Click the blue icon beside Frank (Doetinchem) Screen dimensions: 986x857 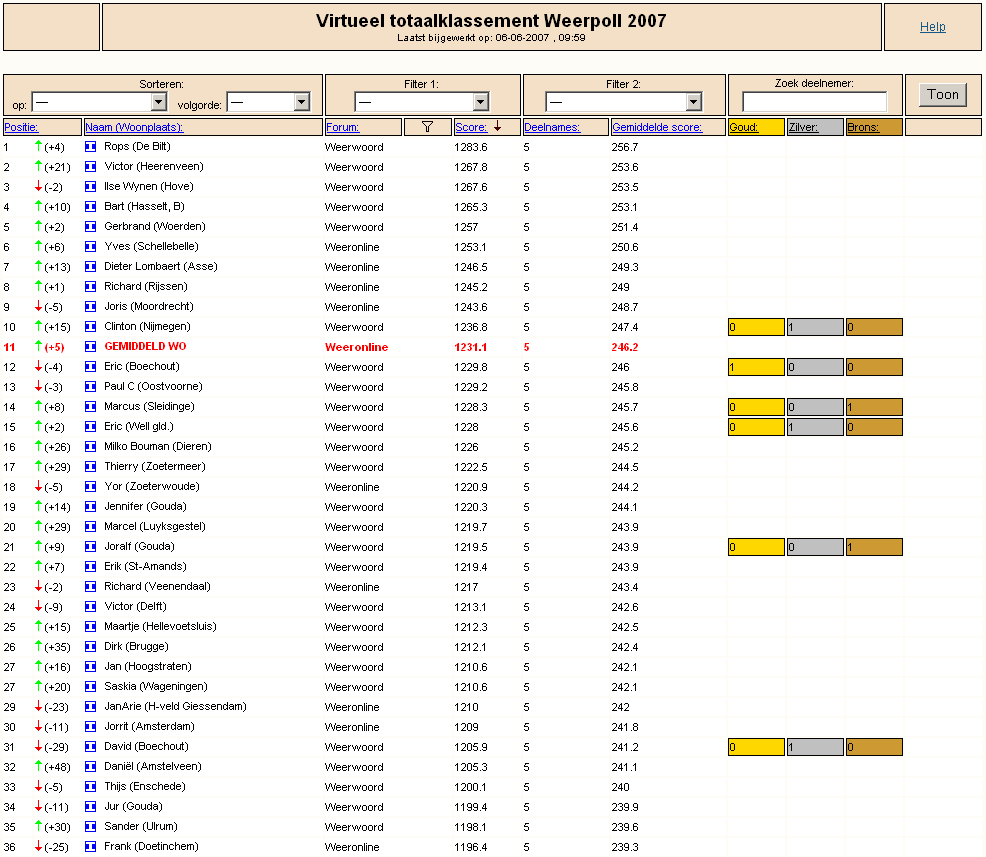tap(91, 846)
